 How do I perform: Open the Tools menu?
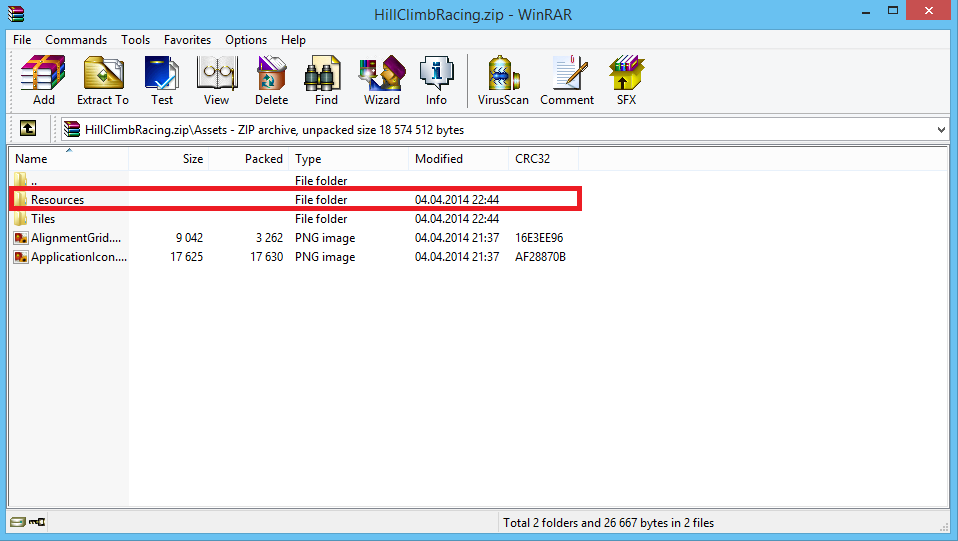tap(135, 40)
